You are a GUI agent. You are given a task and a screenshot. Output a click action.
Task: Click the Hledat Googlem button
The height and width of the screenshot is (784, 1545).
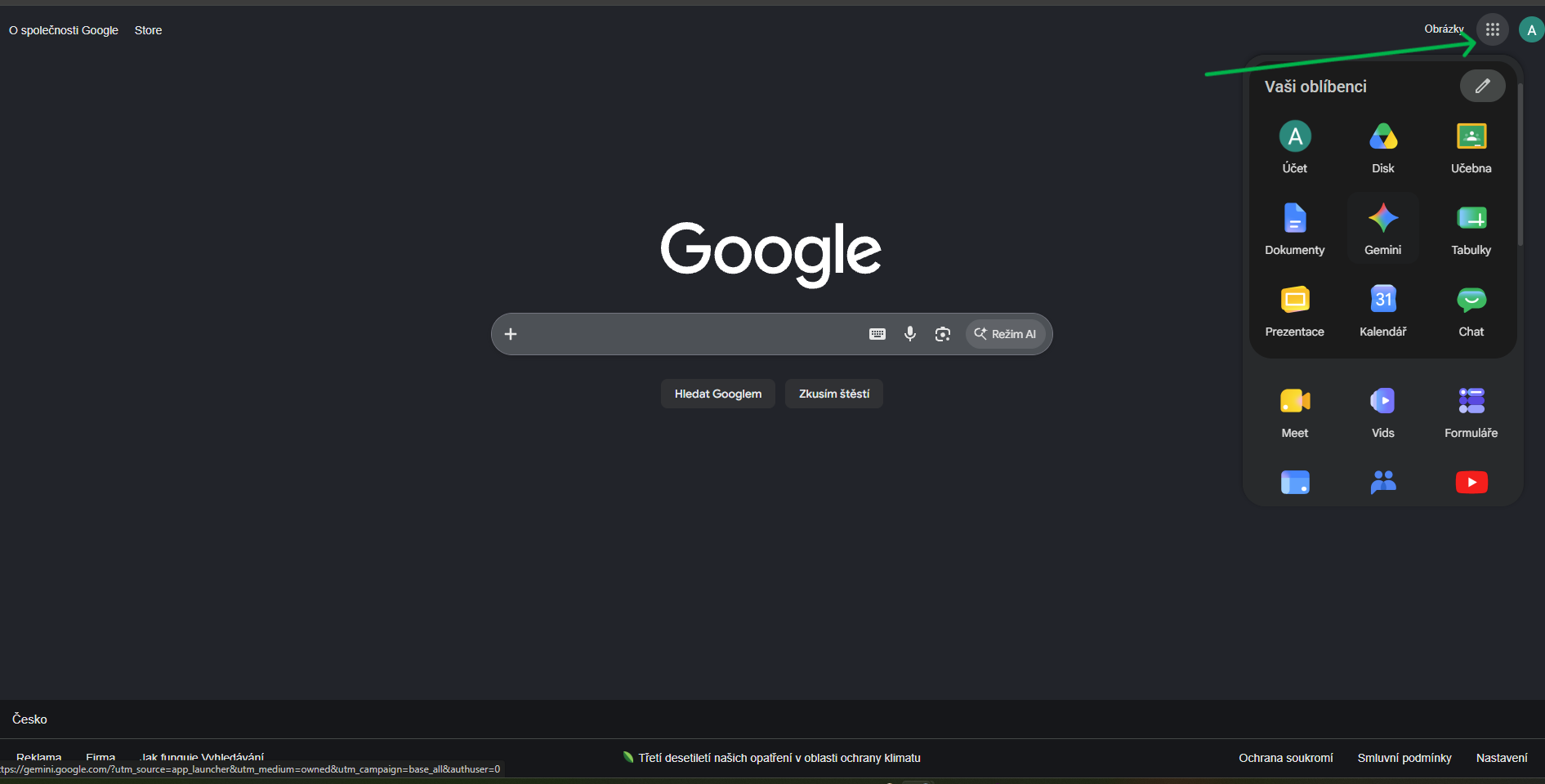[717, 394]
